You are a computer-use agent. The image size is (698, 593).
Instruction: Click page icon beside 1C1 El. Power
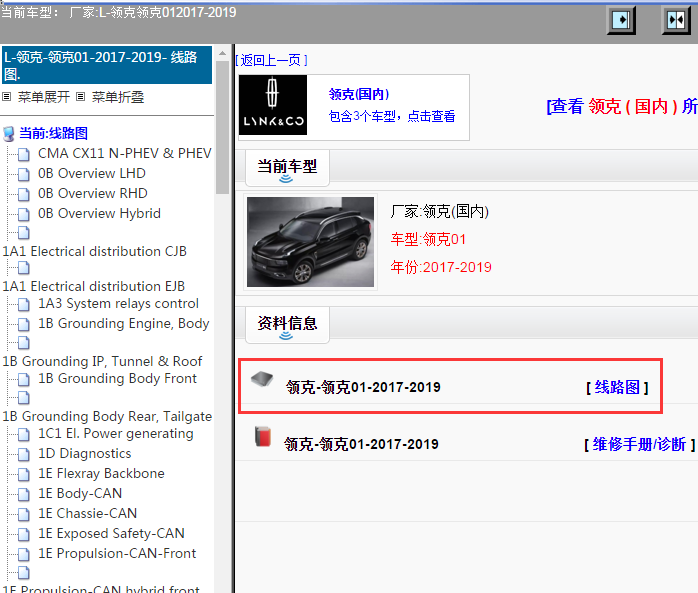24,434
